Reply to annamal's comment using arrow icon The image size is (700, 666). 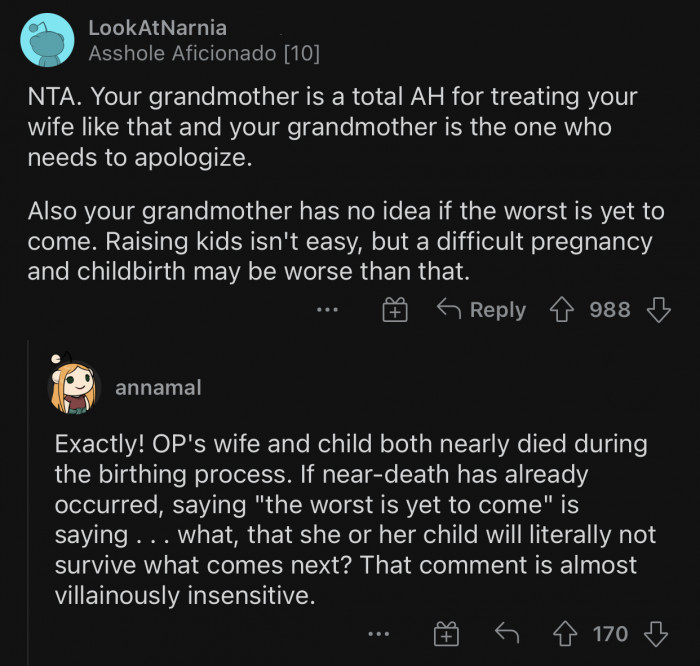coord(509,633)
